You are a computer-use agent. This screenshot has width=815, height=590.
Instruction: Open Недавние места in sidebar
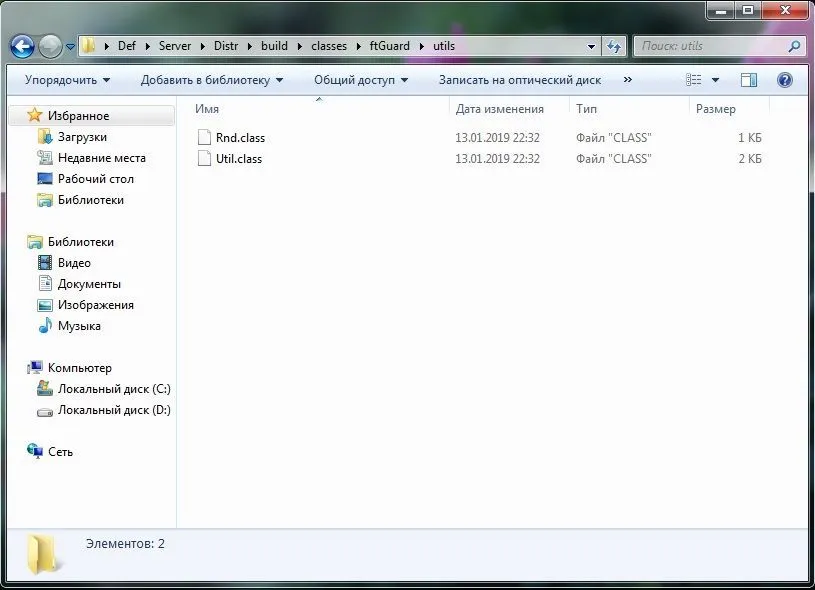tap(101, 158)
